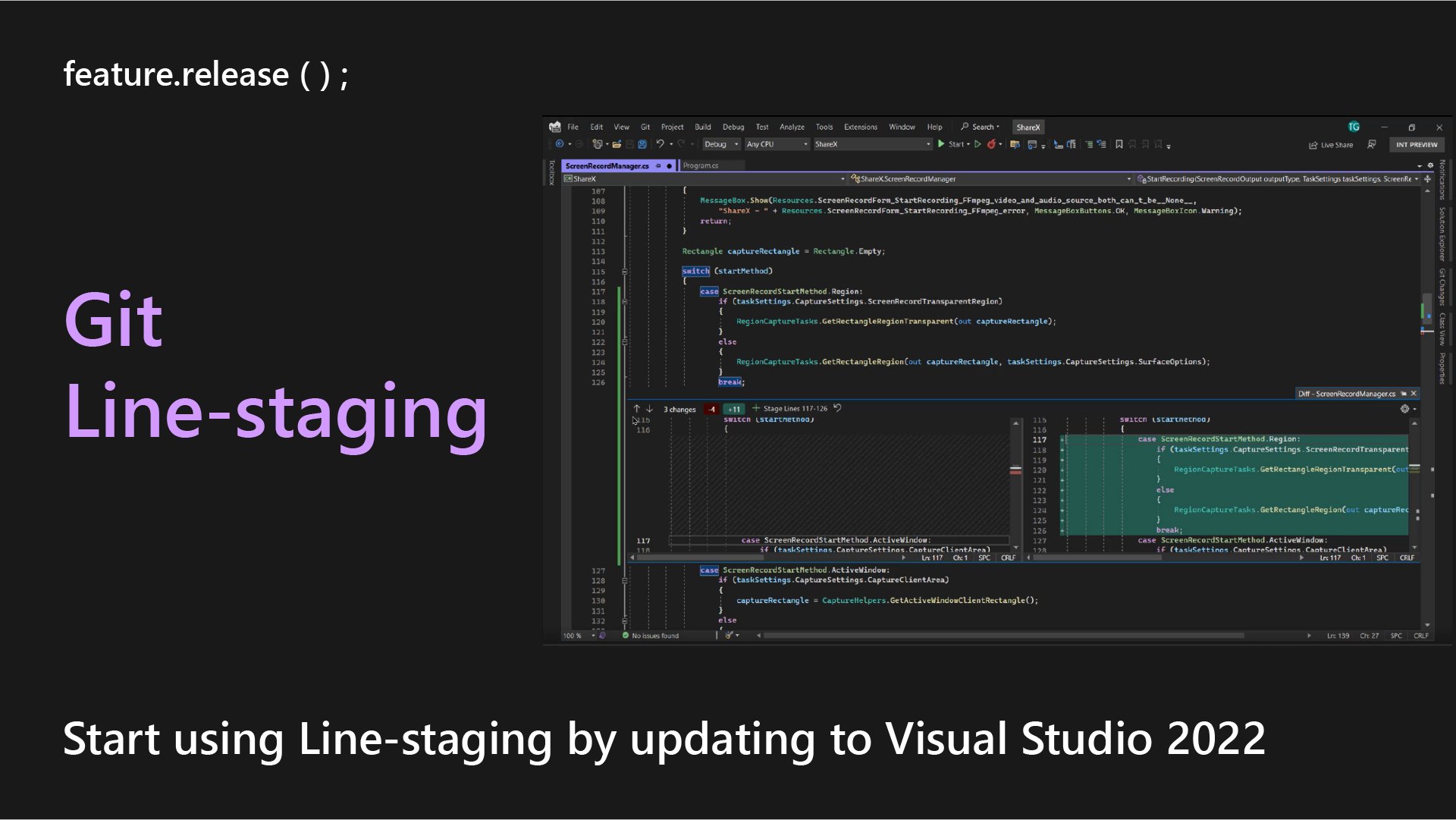
Task: Collapse the if block at line 128
Action: [x=625, y=580]
